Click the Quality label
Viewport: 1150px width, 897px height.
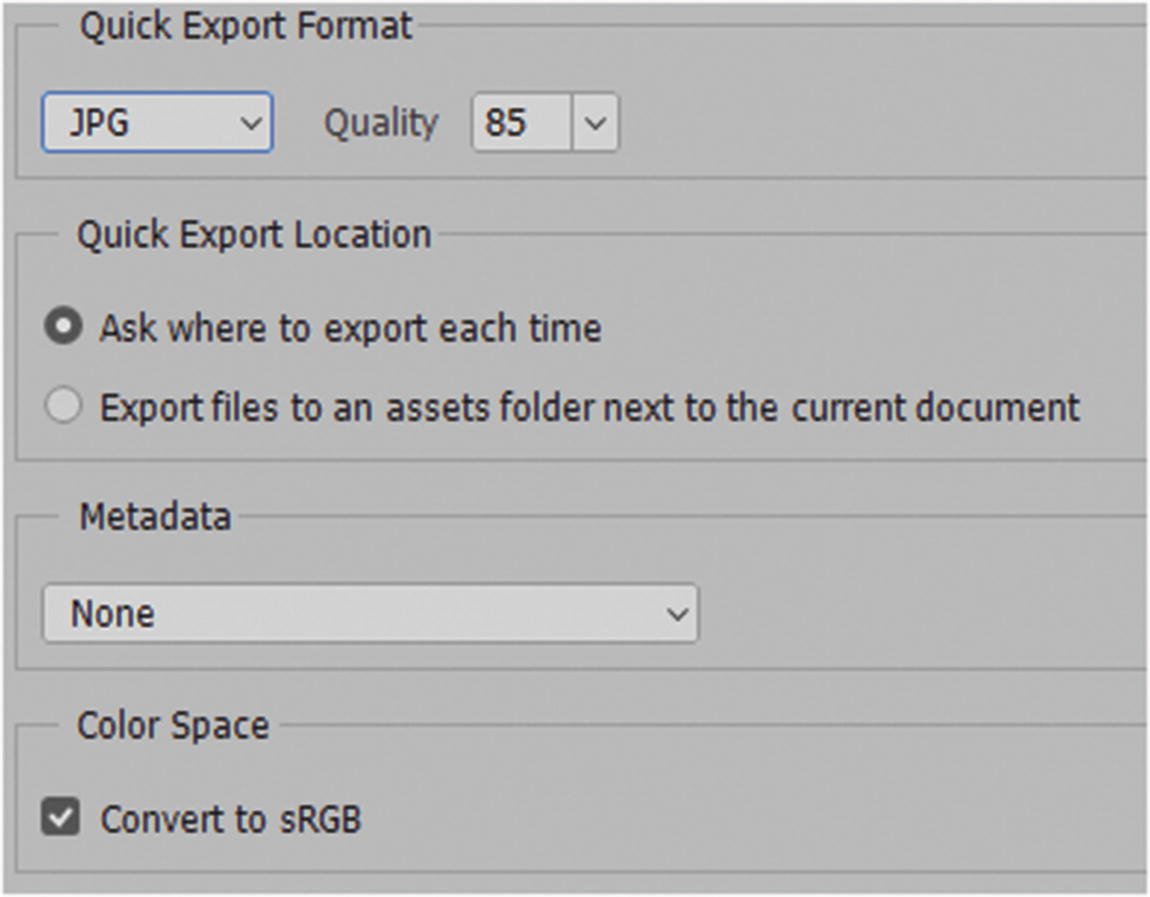coord(381,123)
